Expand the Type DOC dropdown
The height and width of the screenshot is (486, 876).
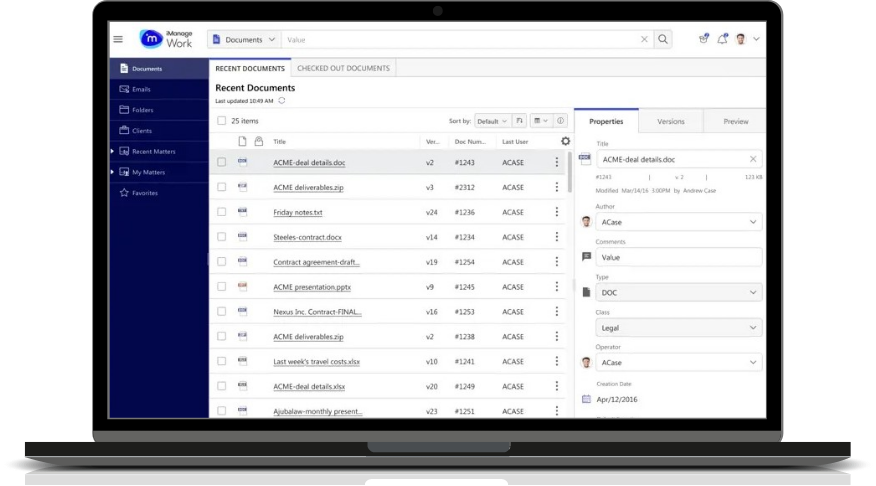pyautogui.click(x=678, y=292)
